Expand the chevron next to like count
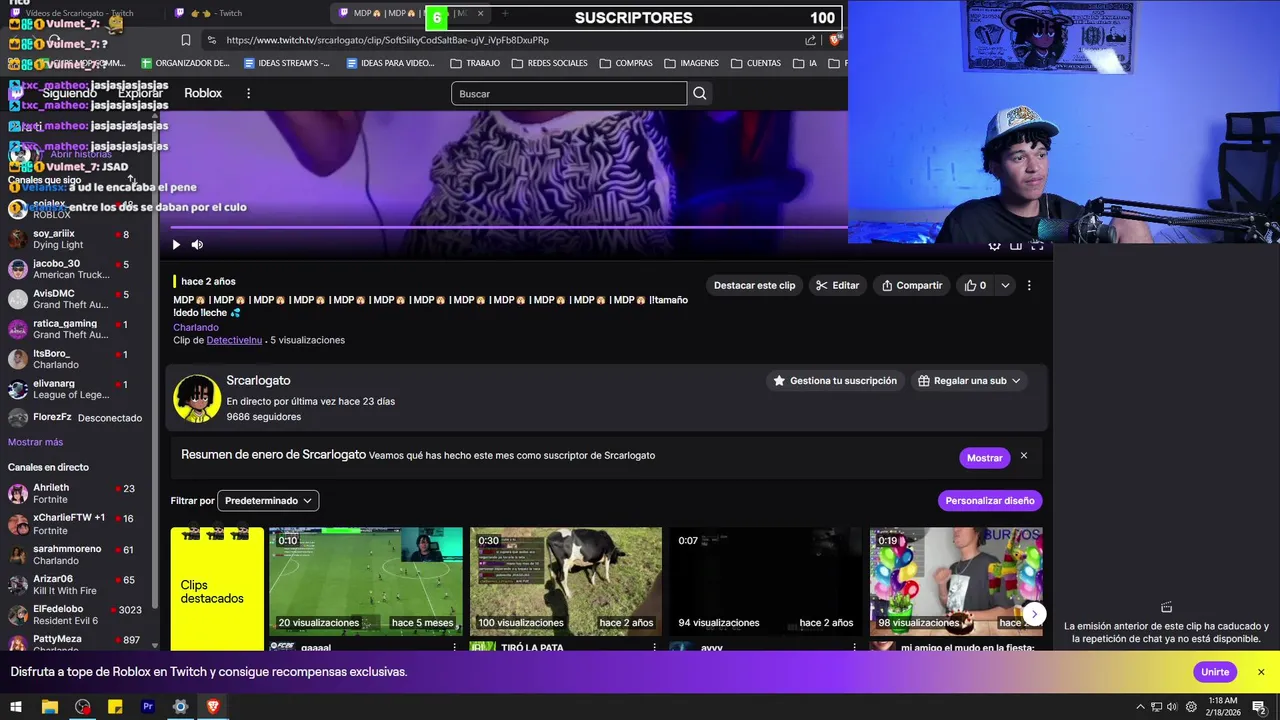Image resolution: width=1280 pixels, height=720 pixels. [x=1005, y=285]
